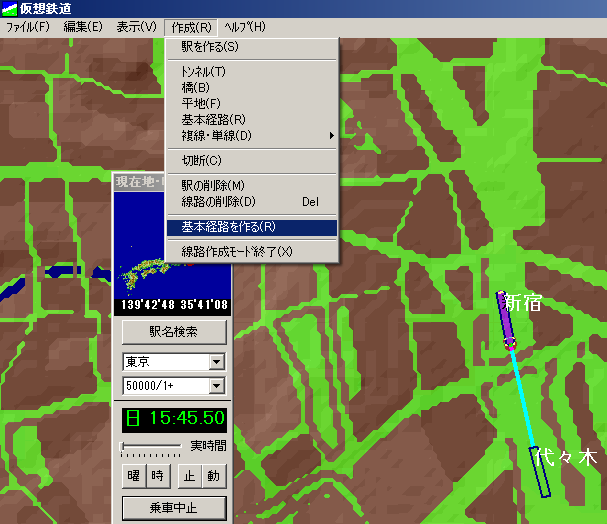Screen dimensions: 607x524
Task: Click the 駅名検索 button
Action: coord(173,332)
